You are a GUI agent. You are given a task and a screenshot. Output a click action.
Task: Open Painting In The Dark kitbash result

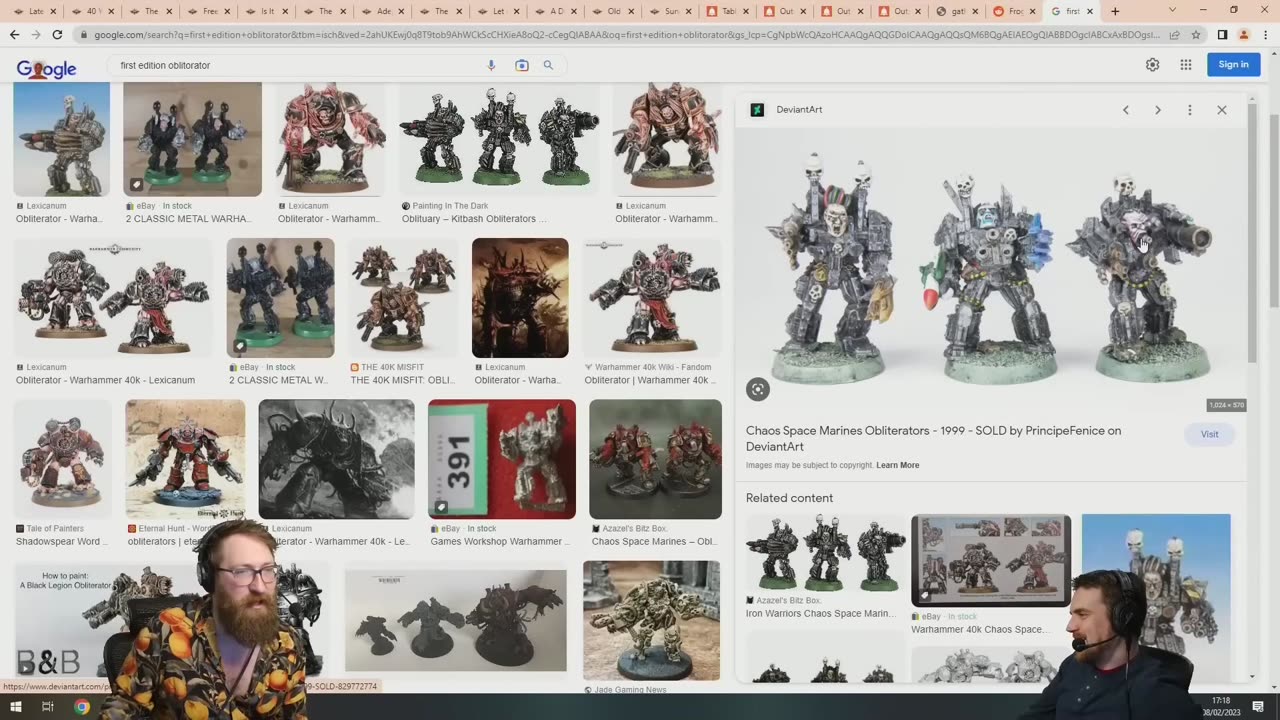coord(499,138)
